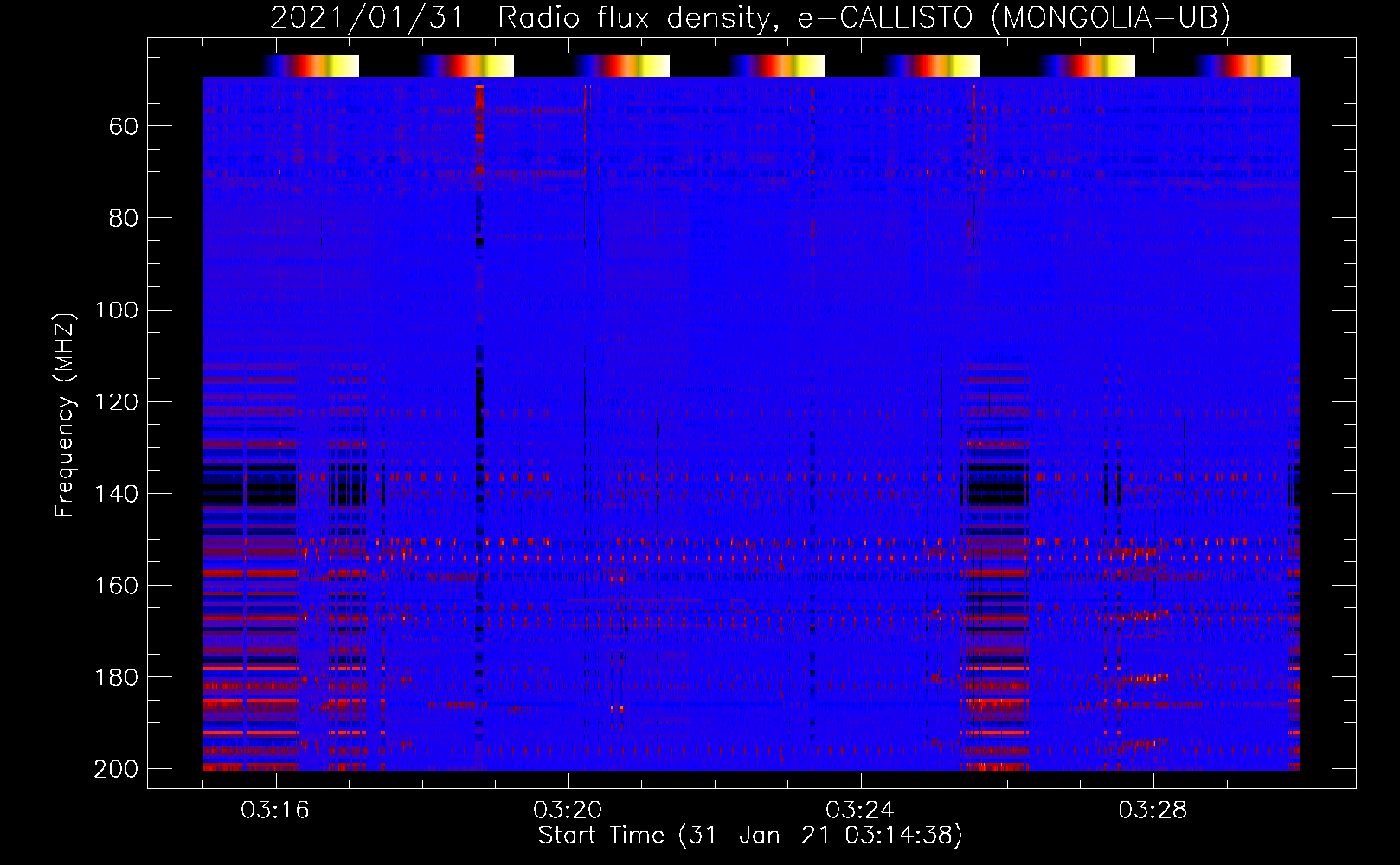Screen dimensions: 1400x865
Task: Click the 'Start Time (31-Jan-21 03:14:38)' label
Action: pos(750,835)
